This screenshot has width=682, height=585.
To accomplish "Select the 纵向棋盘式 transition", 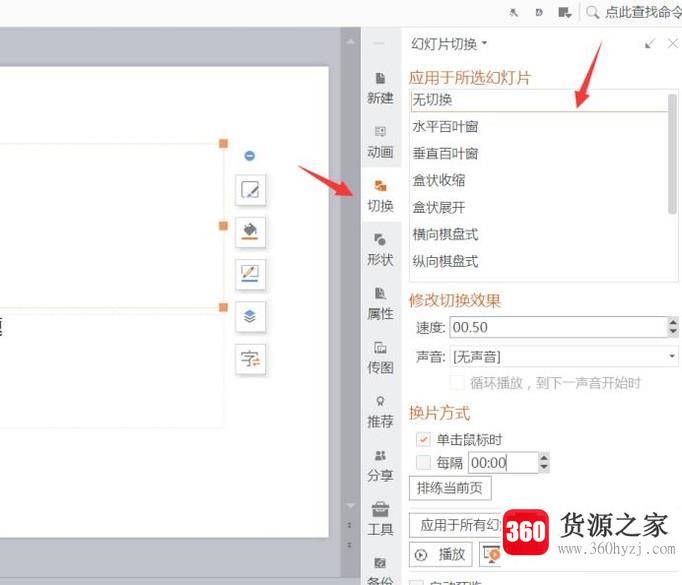I will pos(538,261).
